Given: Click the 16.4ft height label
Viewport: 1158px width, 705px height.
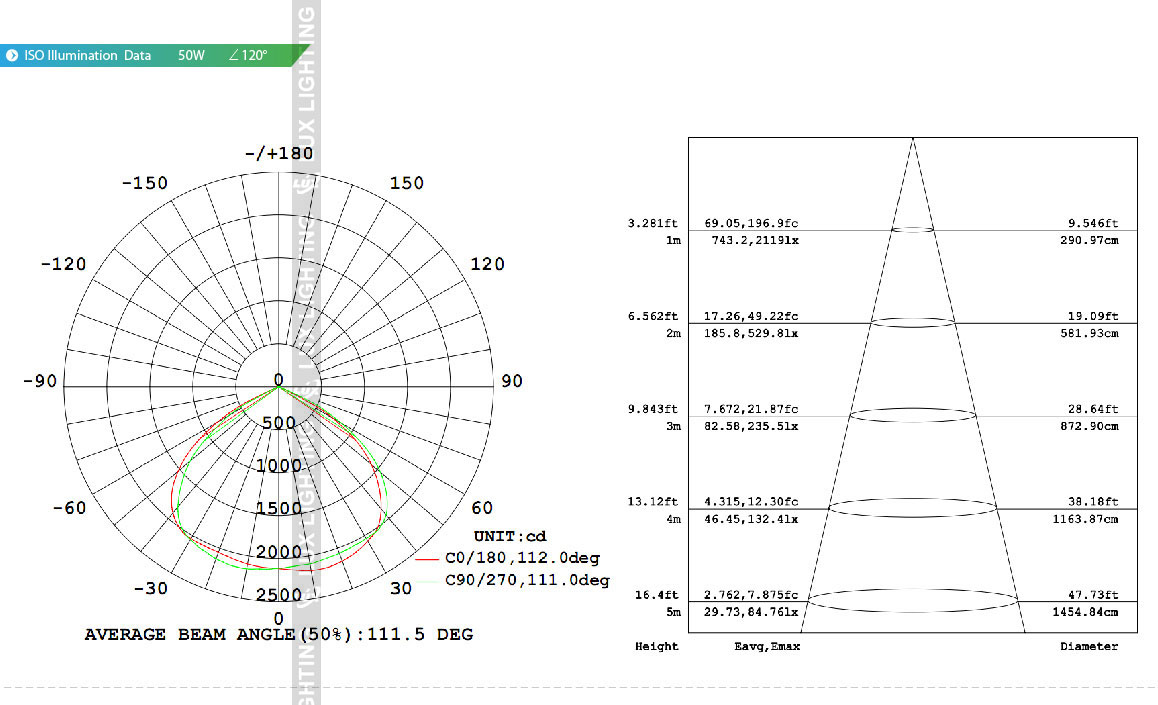Looking at the screenshot, I should click(x=657, y=595).
